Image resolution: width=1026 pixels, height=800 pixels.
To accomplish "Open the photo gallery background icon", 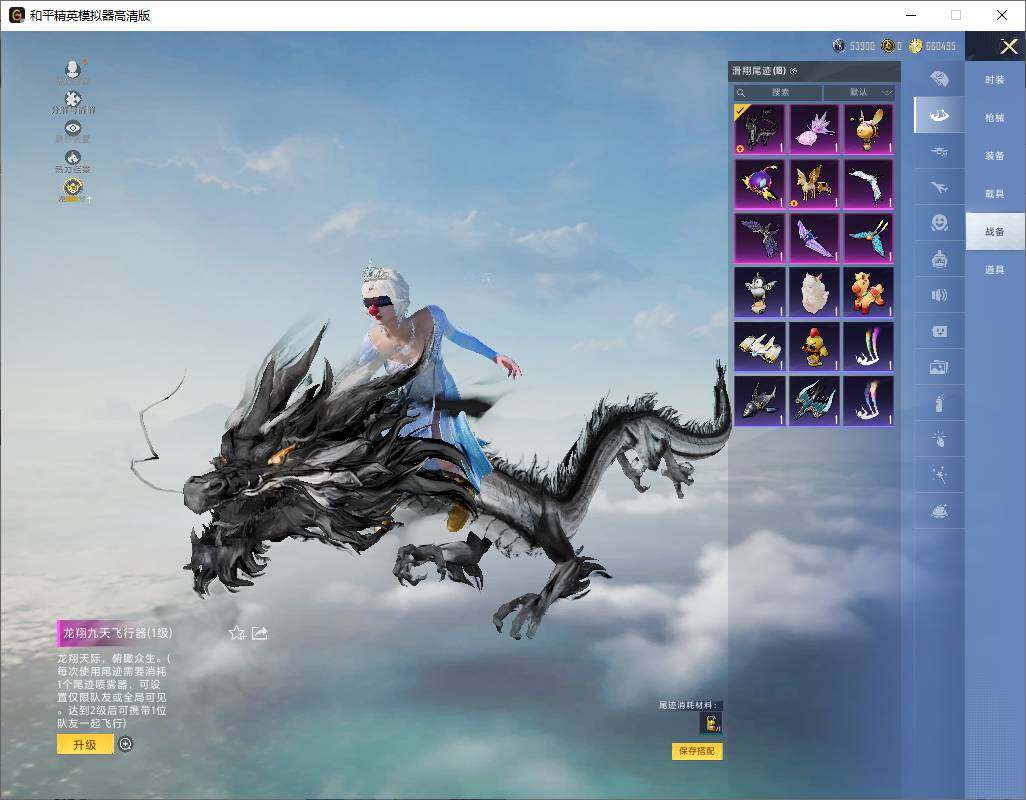I will tap(939, 367).
